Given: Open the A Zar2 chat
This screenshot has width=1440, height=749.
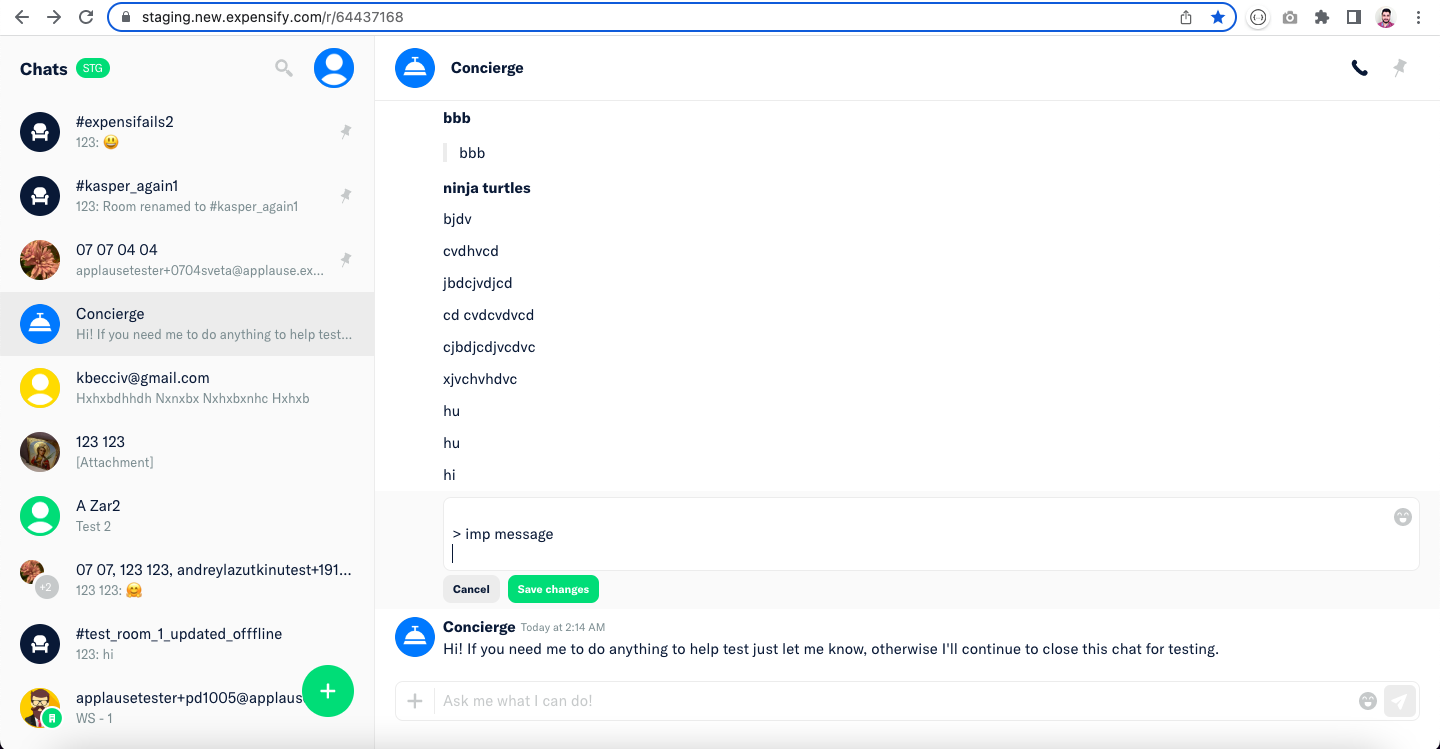Looking at the screenshot, I should 187,516.
